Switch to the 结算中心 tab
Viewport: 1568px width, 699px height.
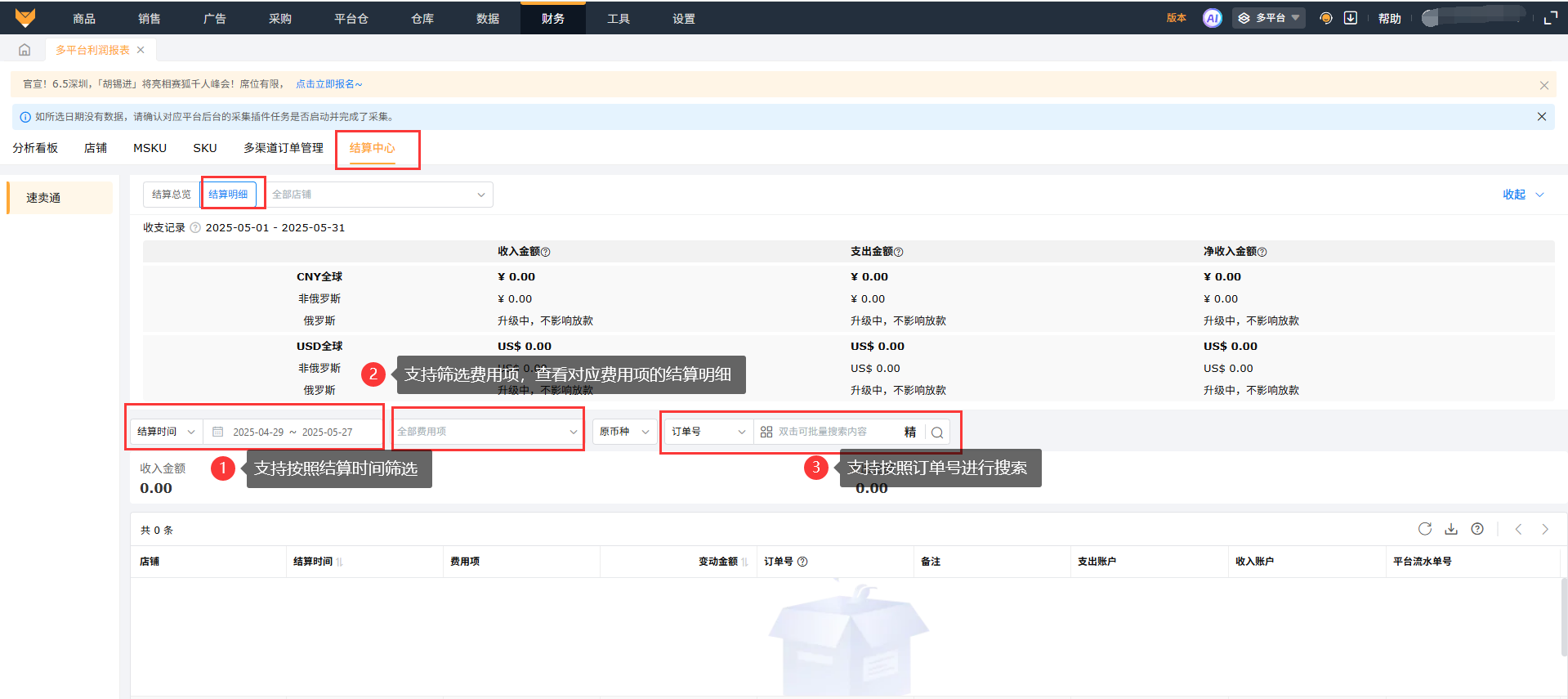[x=373, y=148]
